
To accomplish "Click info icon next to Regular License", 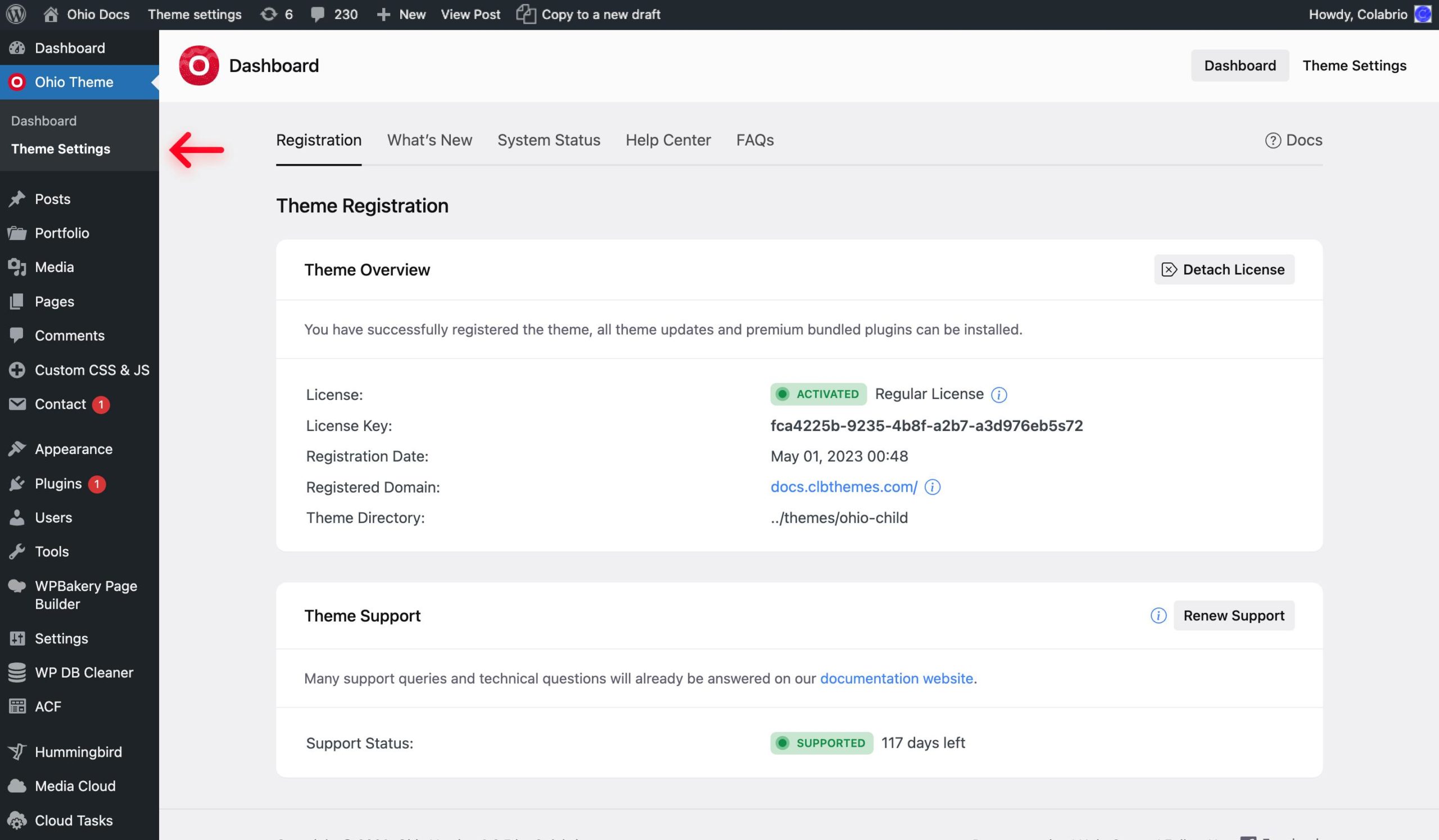I will [999, 394].
